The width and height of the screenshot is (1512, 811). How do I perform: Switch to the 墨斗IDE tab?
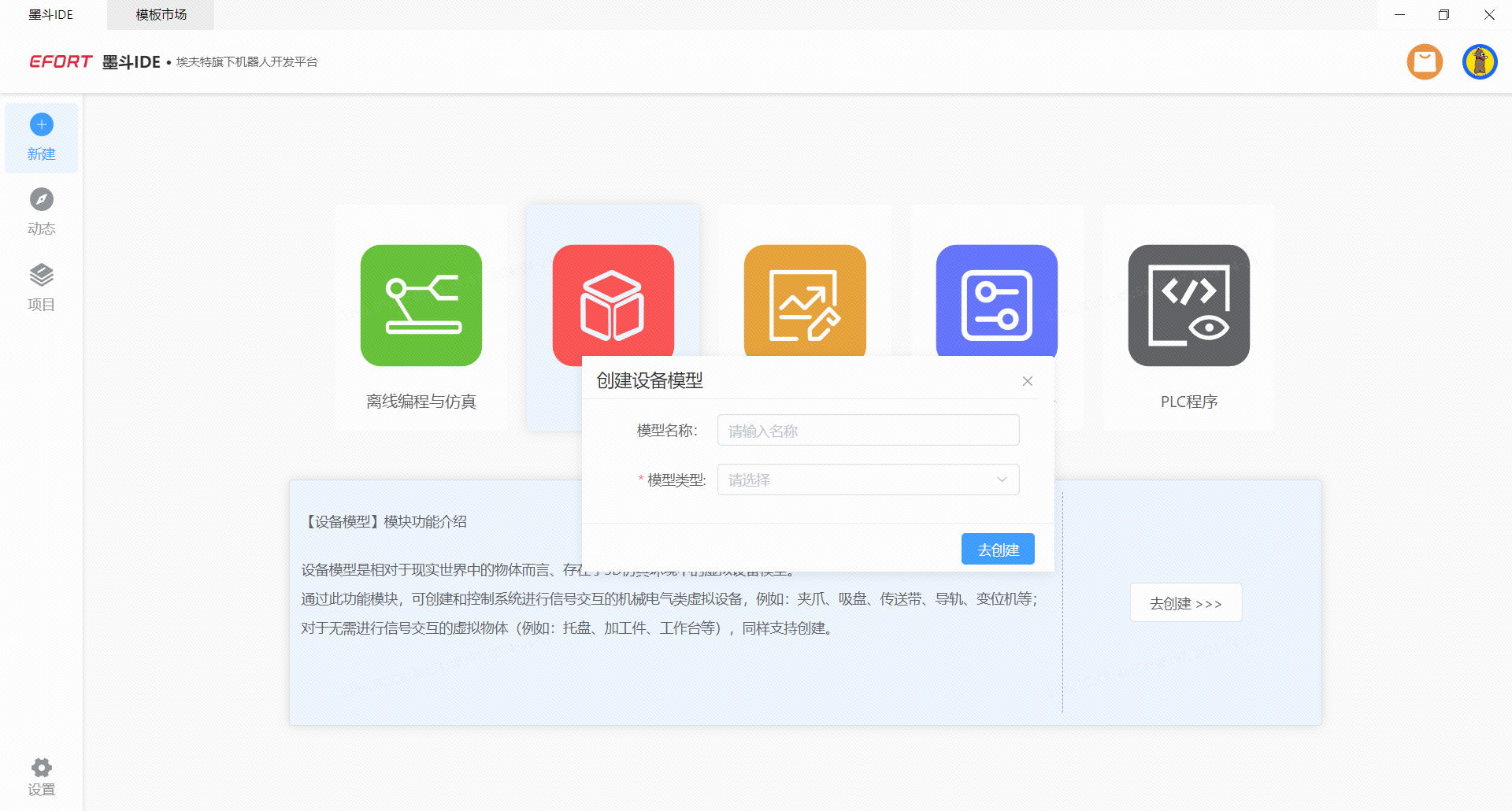pos(51,15)
